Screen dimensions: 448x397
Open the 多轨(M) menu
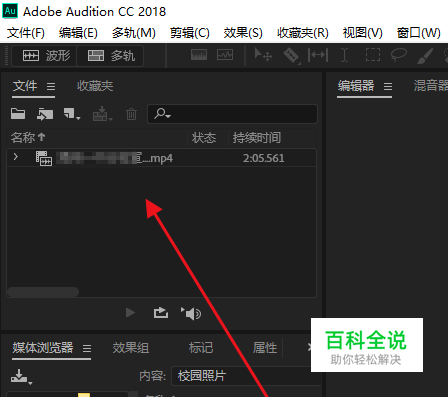pyautogui.click(x=134, y=33)
